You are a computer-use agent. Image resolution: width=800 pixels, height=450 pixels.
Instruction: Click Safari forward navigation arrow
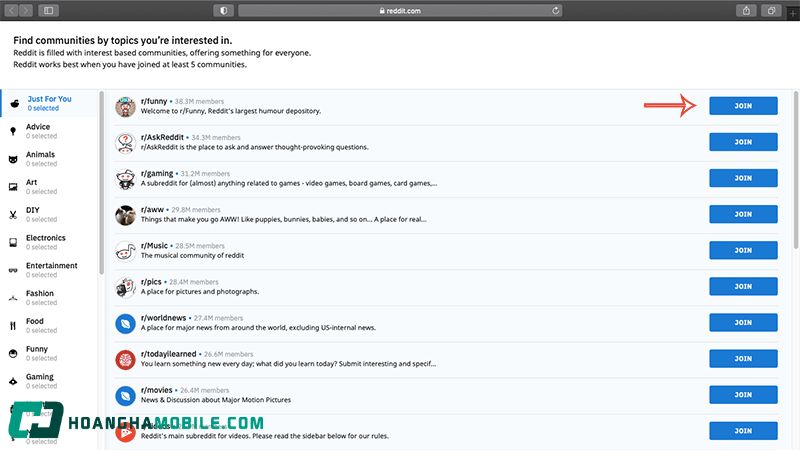click(x=26, y=10)
